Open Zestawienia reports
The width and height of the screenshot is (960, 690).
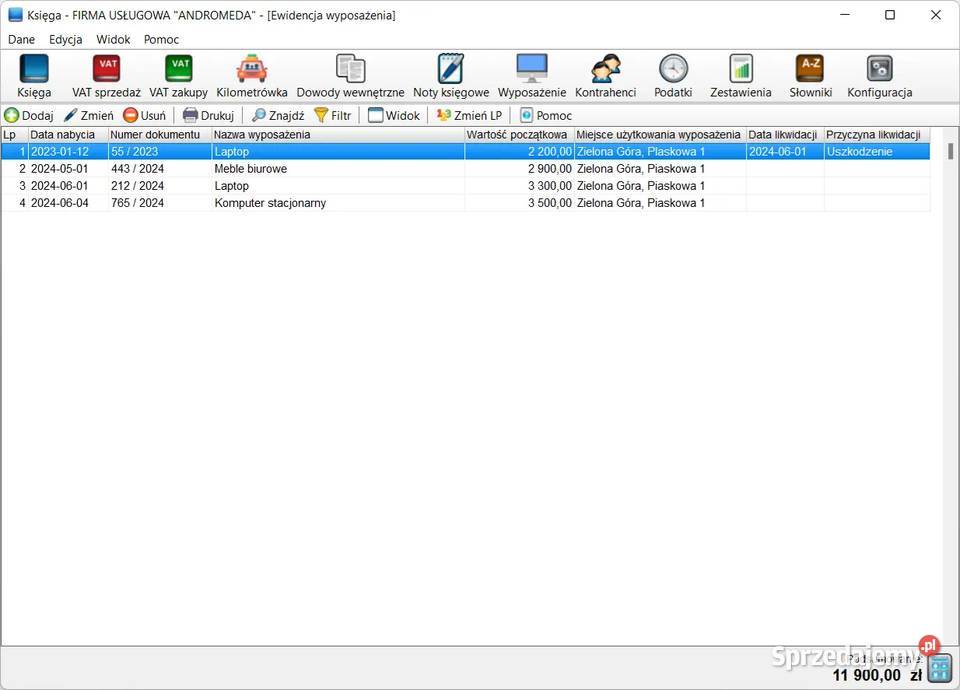tap(740, 75)
